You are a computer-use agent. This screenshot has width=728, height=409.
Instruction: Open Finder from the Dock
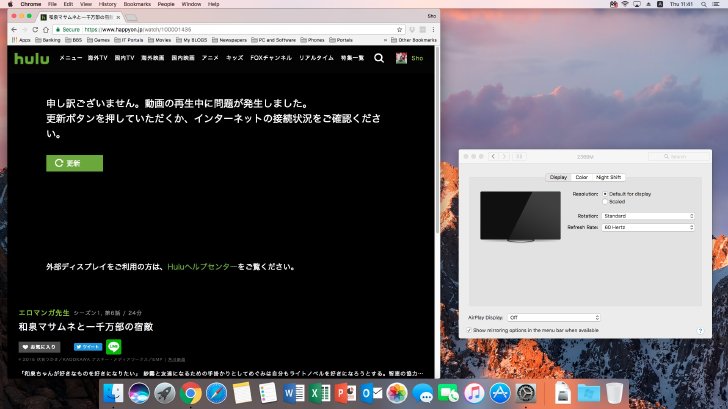pos(113,393)
